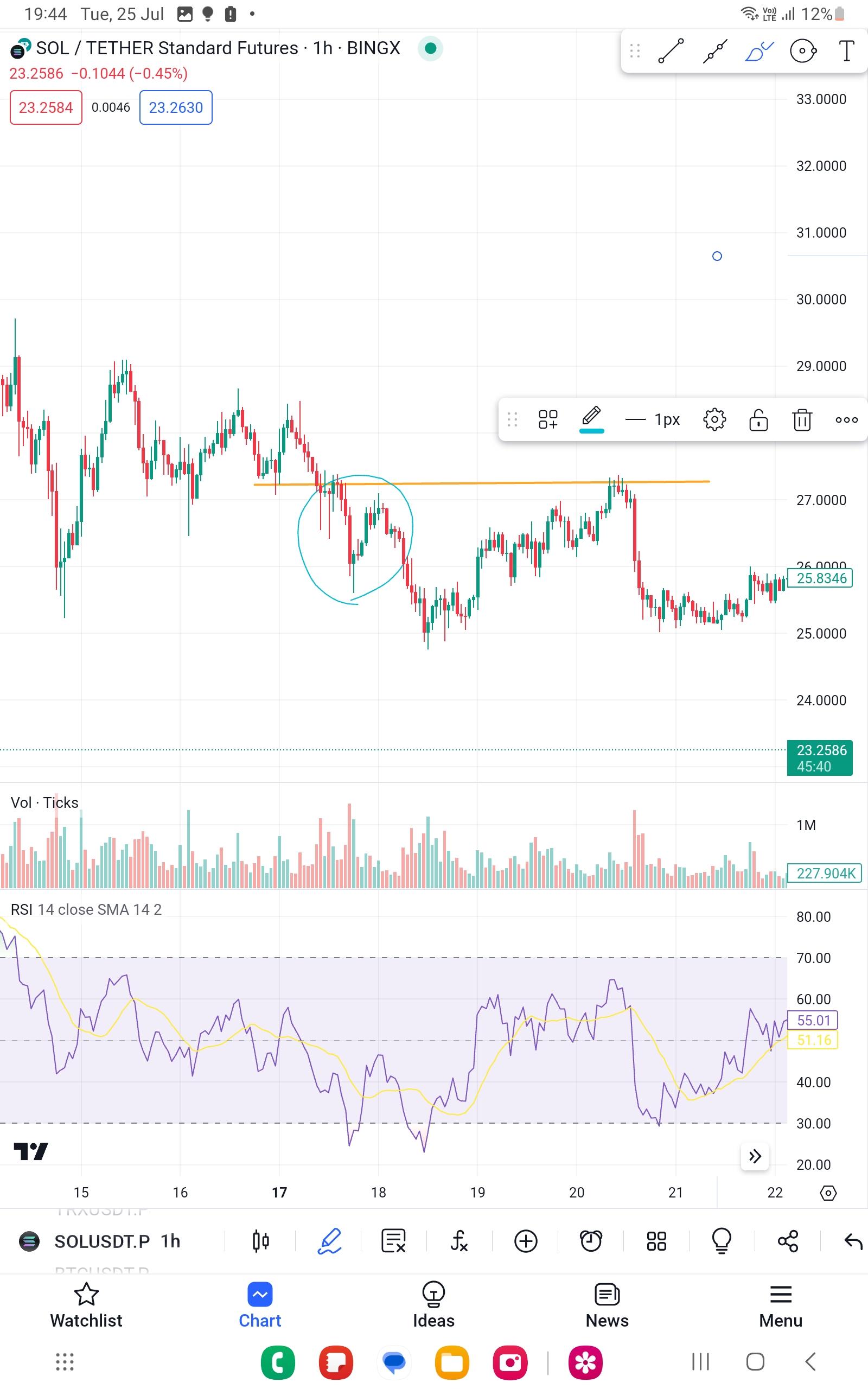Expand more options in drawing toolbar

pos(846,419)
